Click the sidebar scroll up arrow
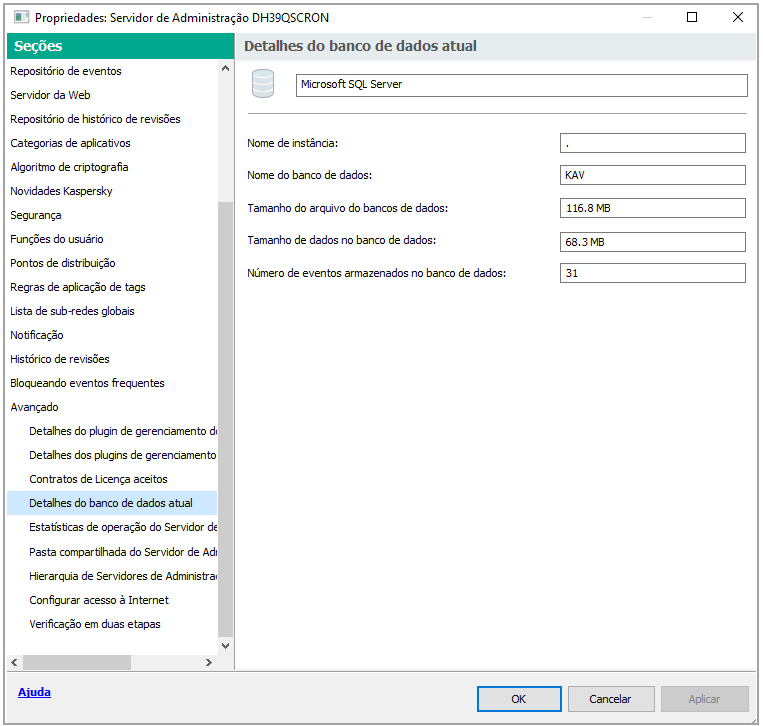Viewport: 763px width, 726px height. point(225,70)
